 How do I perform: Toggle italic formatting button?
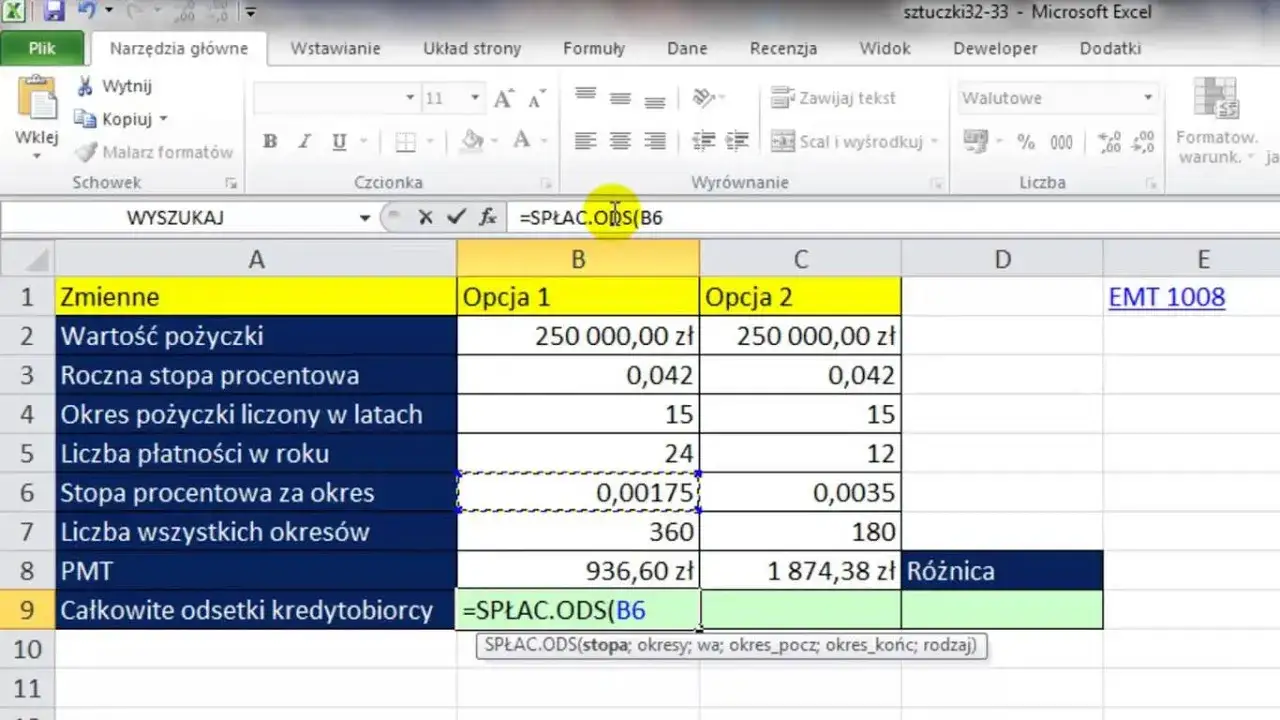point(305,142)
